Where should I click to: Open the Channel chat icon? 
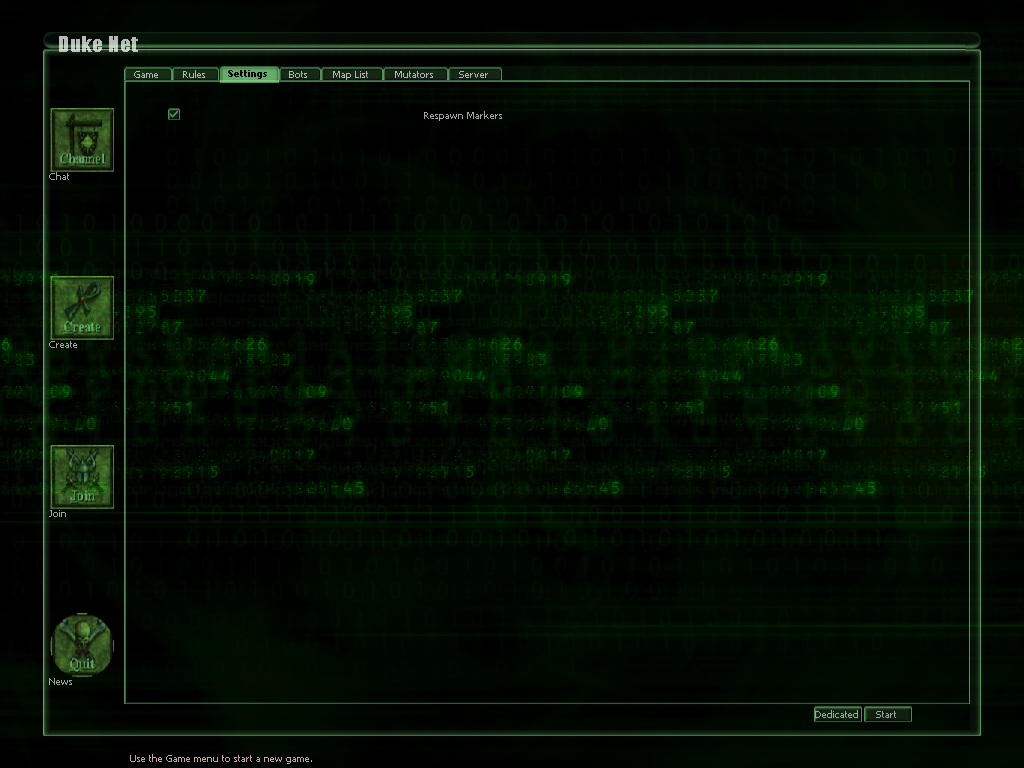[x=82, y=140]
